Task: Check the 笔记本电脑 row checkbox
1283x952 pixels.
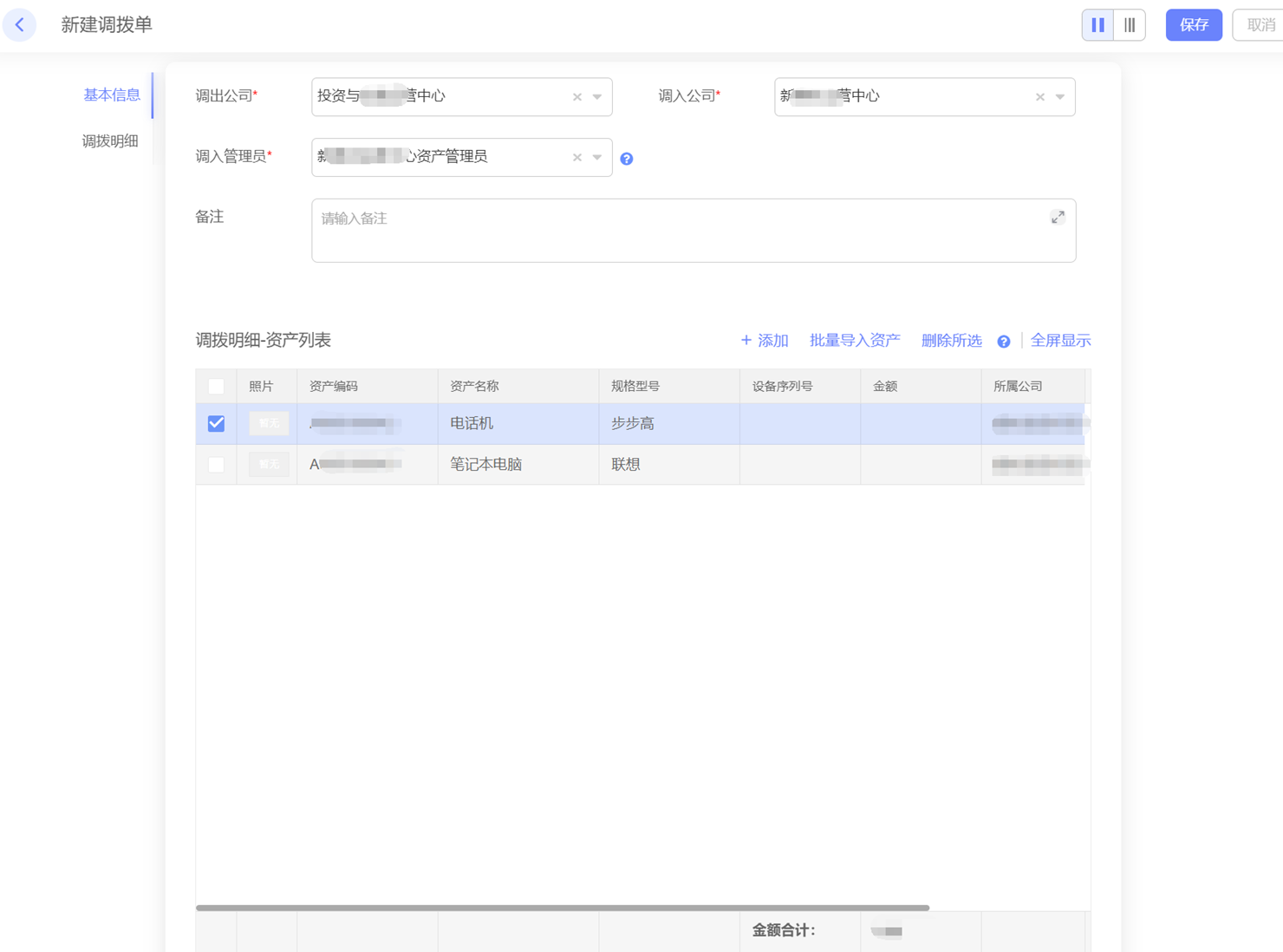Action: point(216,465)
